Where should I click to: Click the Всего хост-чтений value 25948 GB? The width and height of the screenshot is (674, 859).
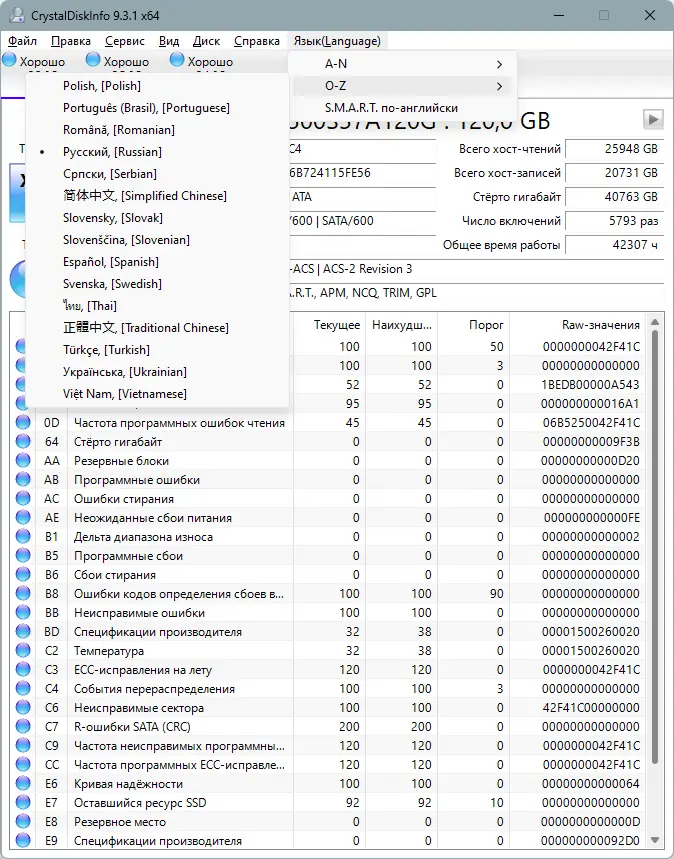pos(614,148)
